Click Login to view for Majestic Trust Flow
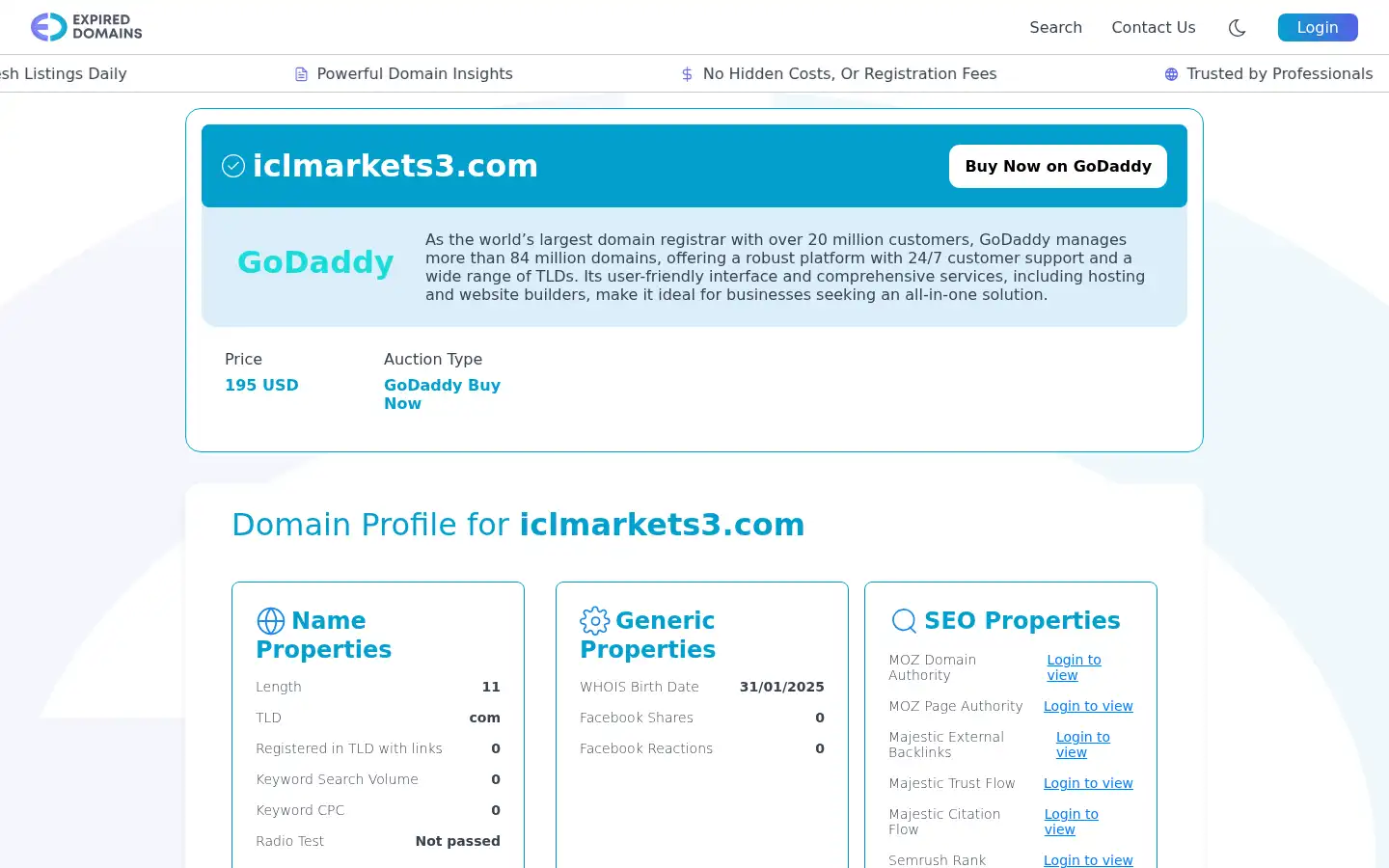This screenshot has width=1389, height=868. (1088, 783)
